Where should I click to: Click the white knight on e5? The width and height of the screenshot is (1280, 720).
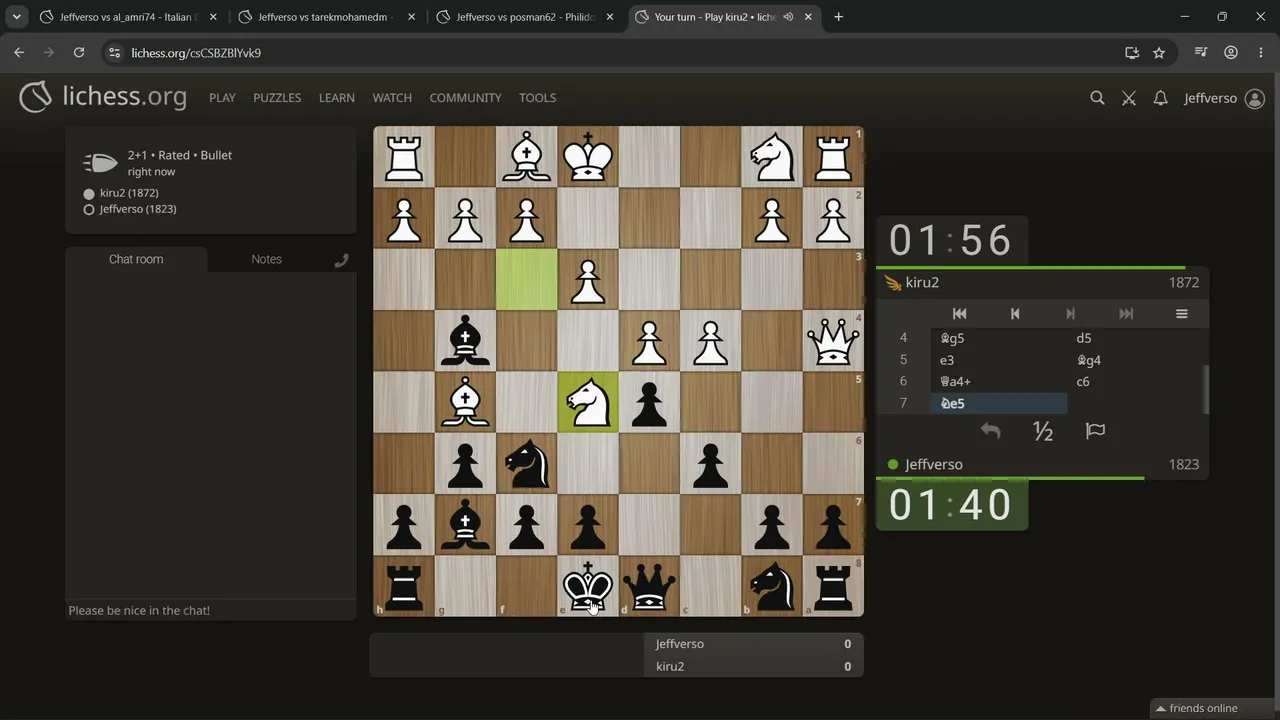[x=588, y=402]
